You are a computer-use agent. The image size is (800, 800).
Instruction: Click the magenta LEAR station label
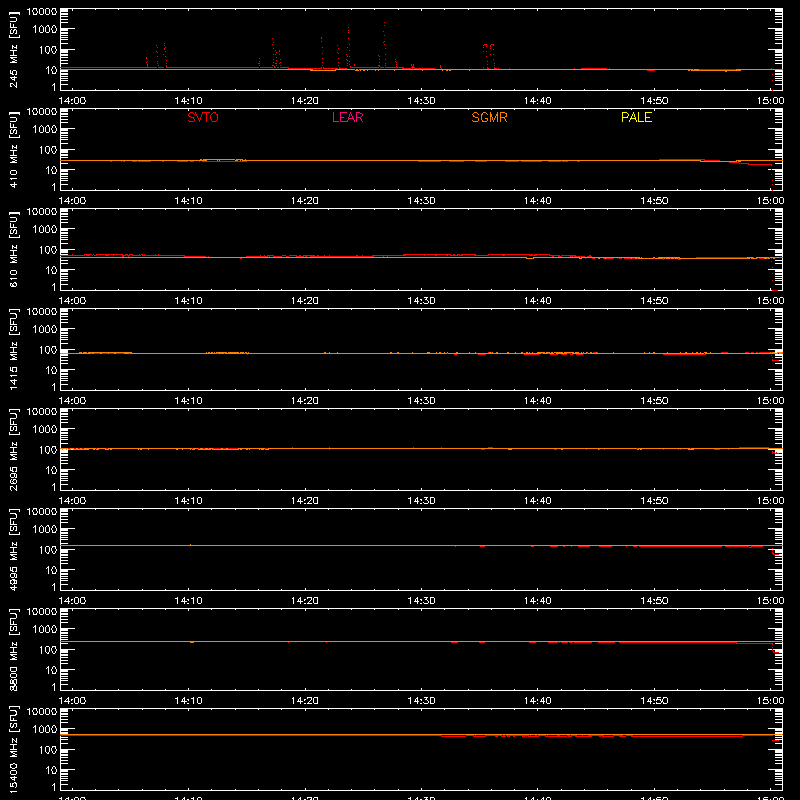pyautogui.click(x=347, y=117)
